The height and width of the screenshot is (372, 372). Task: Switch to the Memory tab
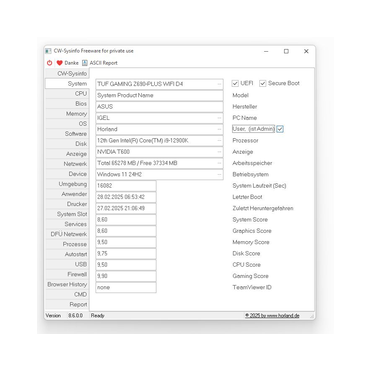click(x=67, y=114)
